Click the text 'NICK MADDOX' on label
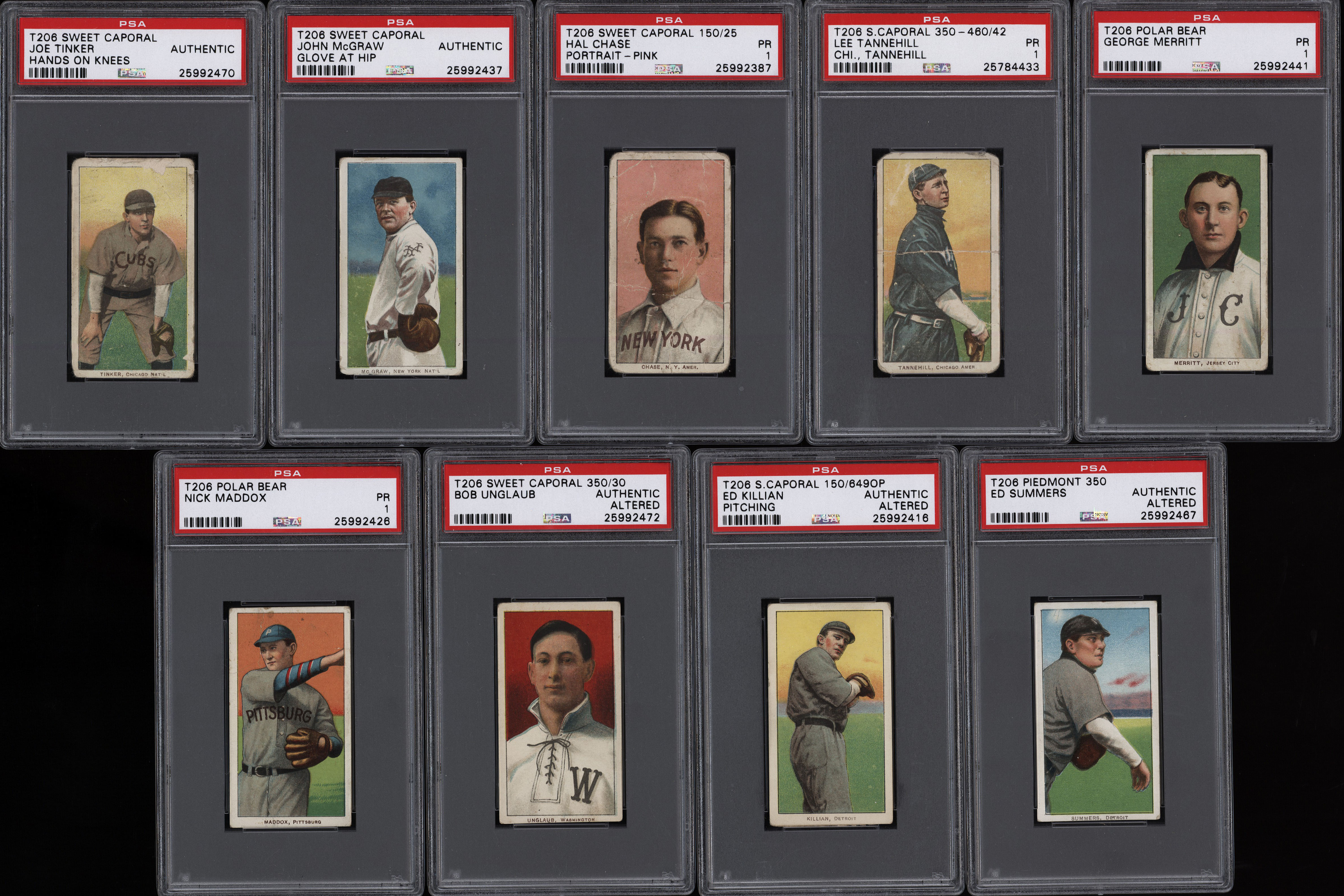 (225, 498)
